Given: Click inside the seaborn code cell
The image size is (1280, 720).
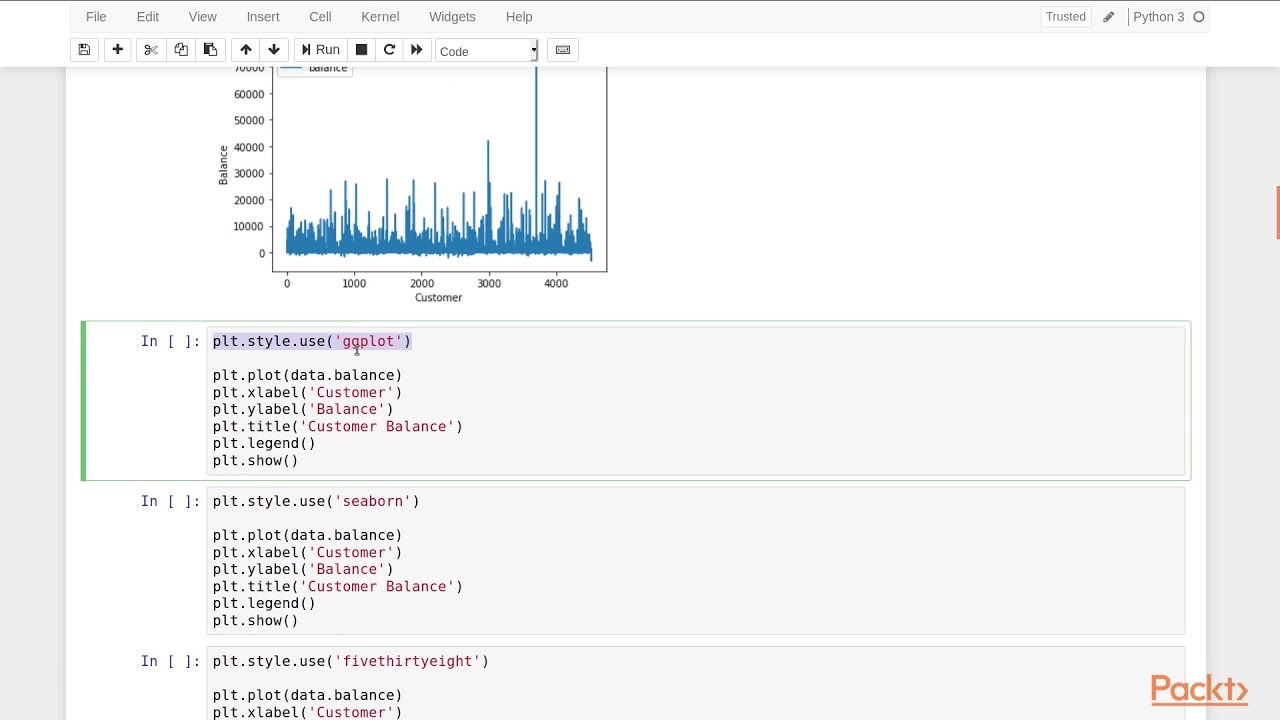Looking at the screenshot, I should pyautogui.click(x=695, y=561).
